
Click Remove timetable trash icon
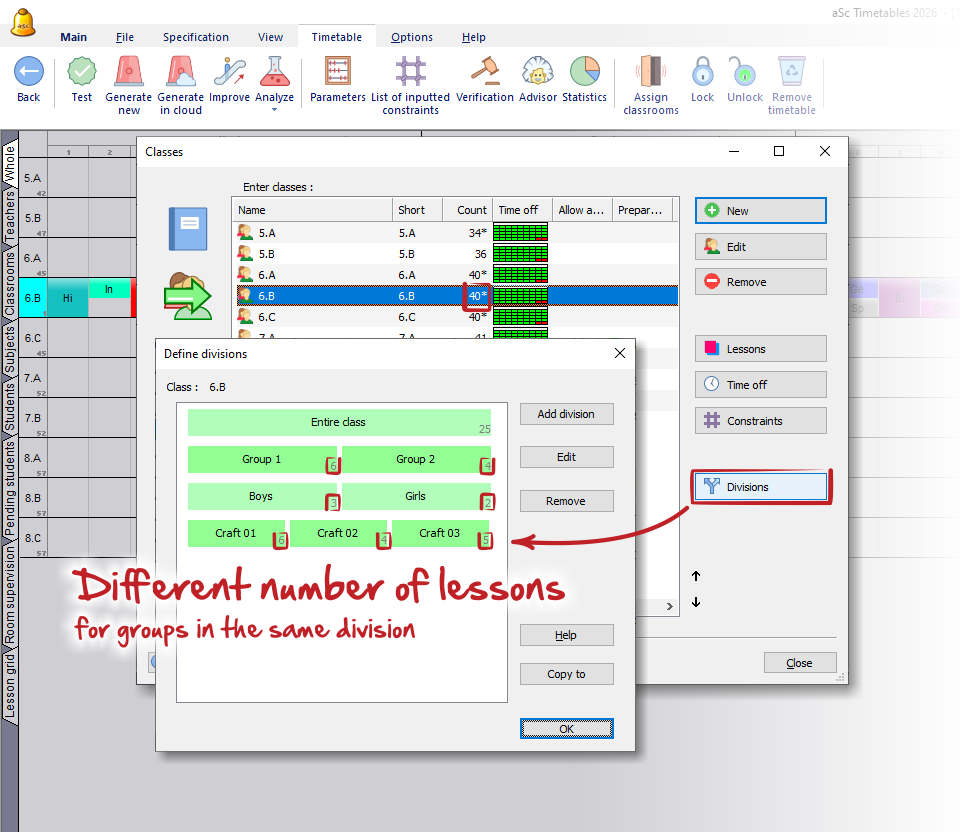pos(791,73)
